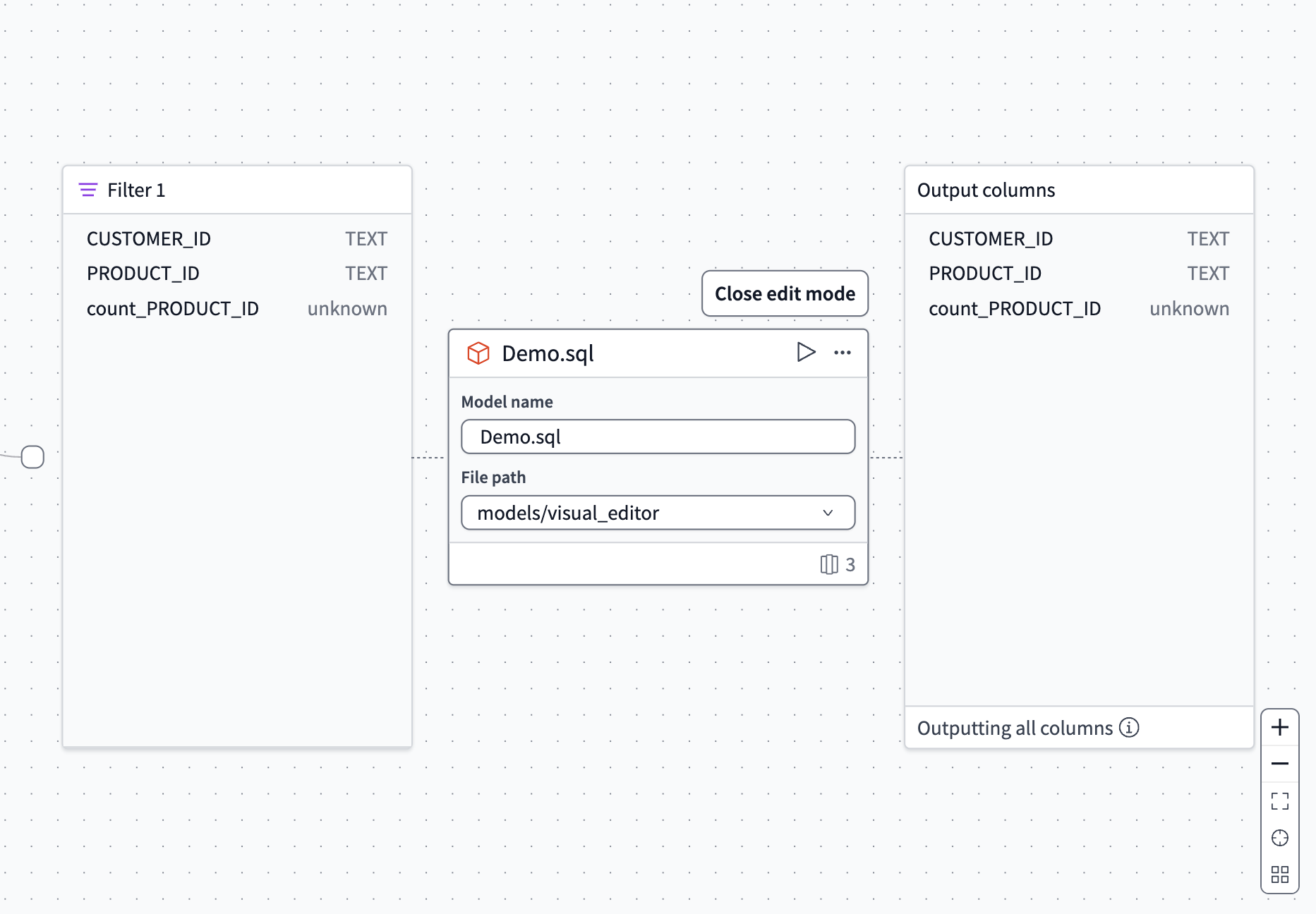Open the Demo.sql more options menu
Image resolution: width=1316 pixels, height=914 pixels.
842,353
